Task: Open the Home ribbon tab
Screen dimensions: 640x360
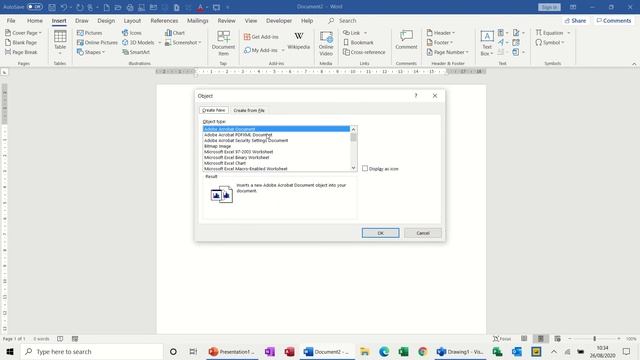Action: [x=35, y=20]
